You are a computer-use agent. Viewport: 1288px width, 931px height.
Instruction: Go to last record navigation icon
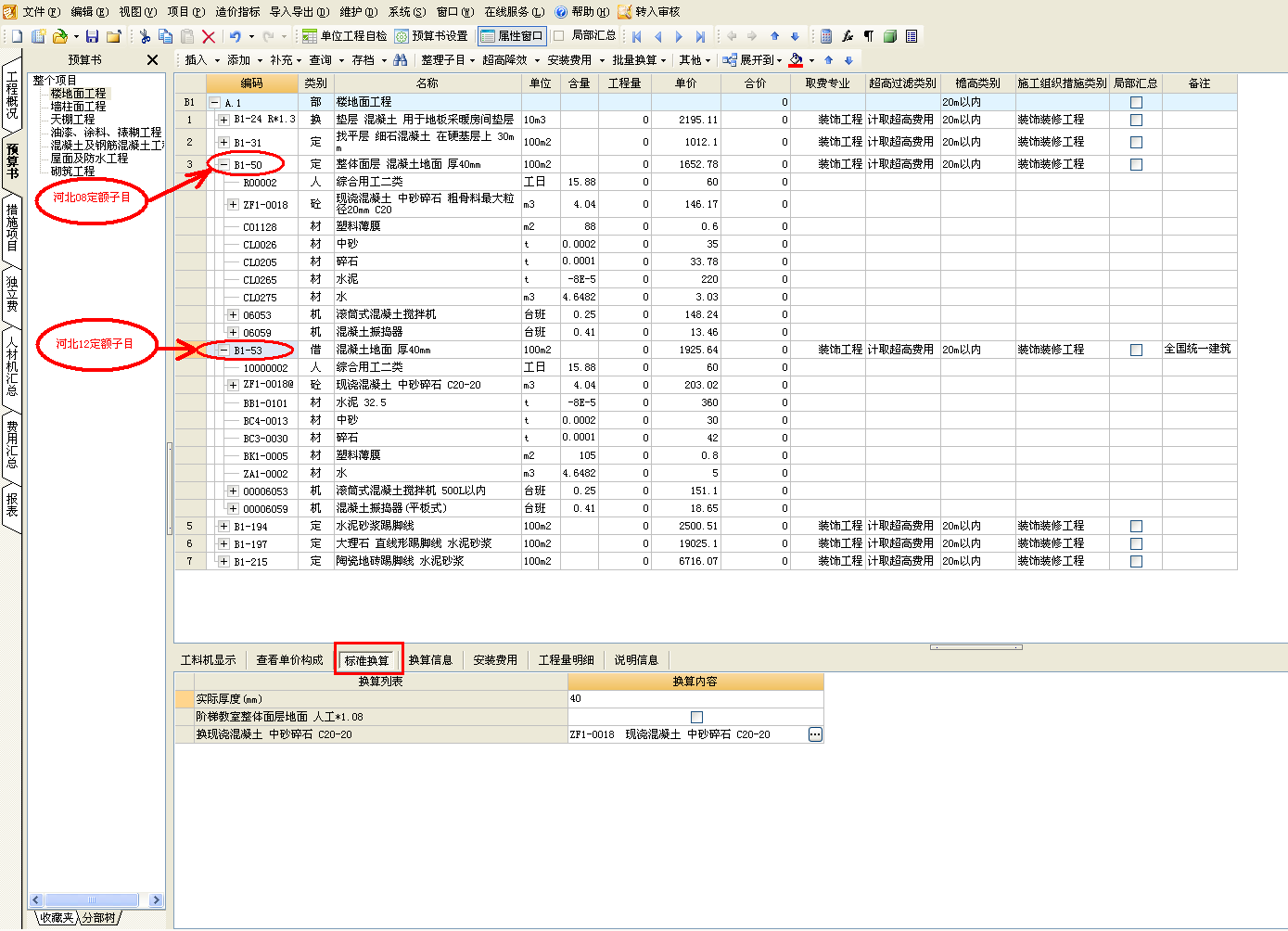tap(700, 36)
